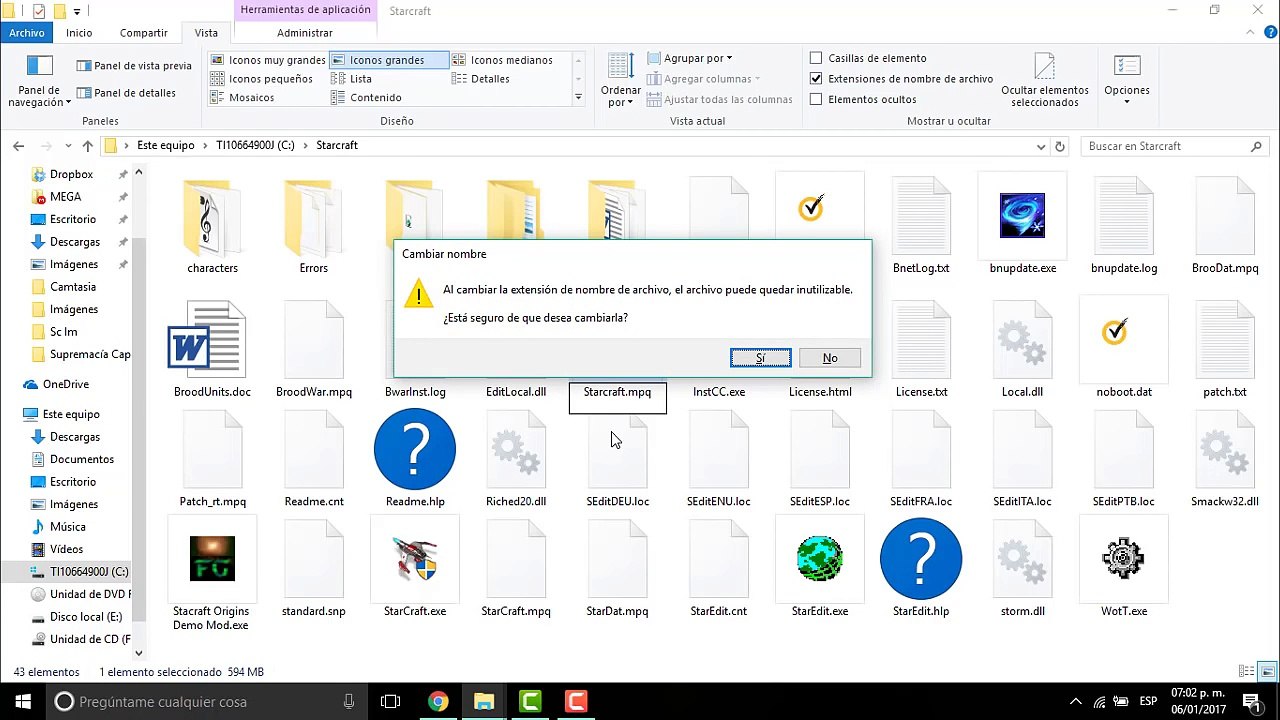Open MEGA in the navigation pane
This screenshot has width=1280, height=720.
65,197
